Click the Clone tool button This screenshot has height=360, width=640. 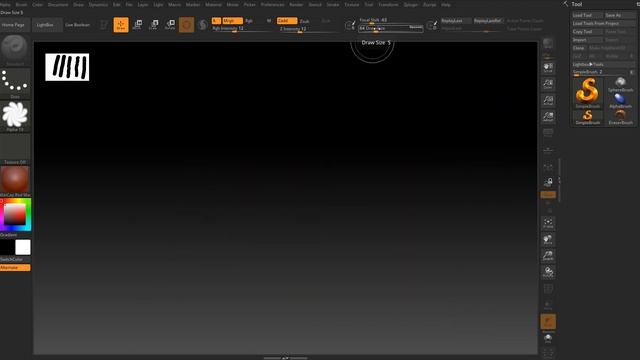tap(579, 48)
